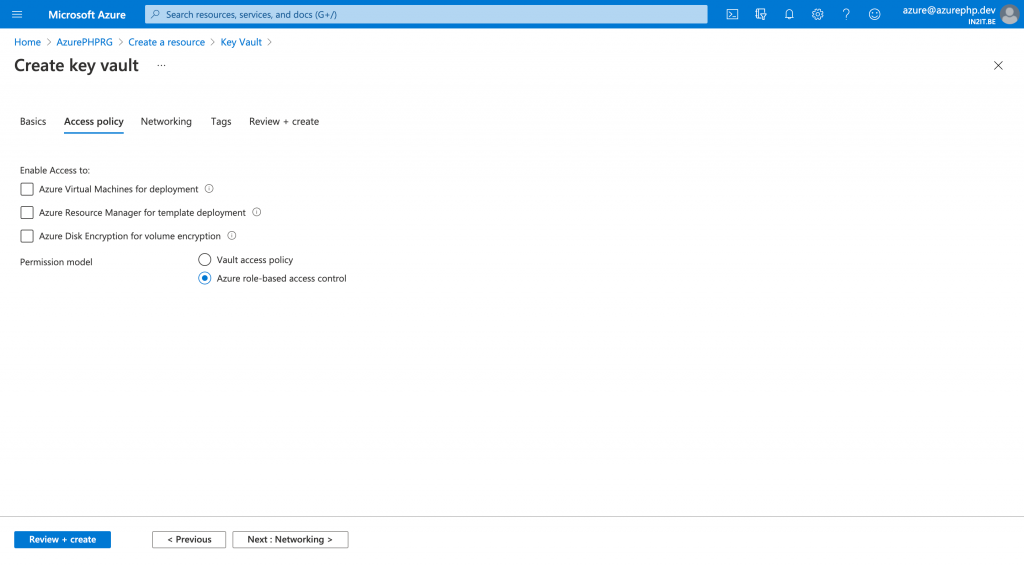This screenshot has width=1024, height=566.
Task: Open portal settings gear
Action: [x=818, y=14]
